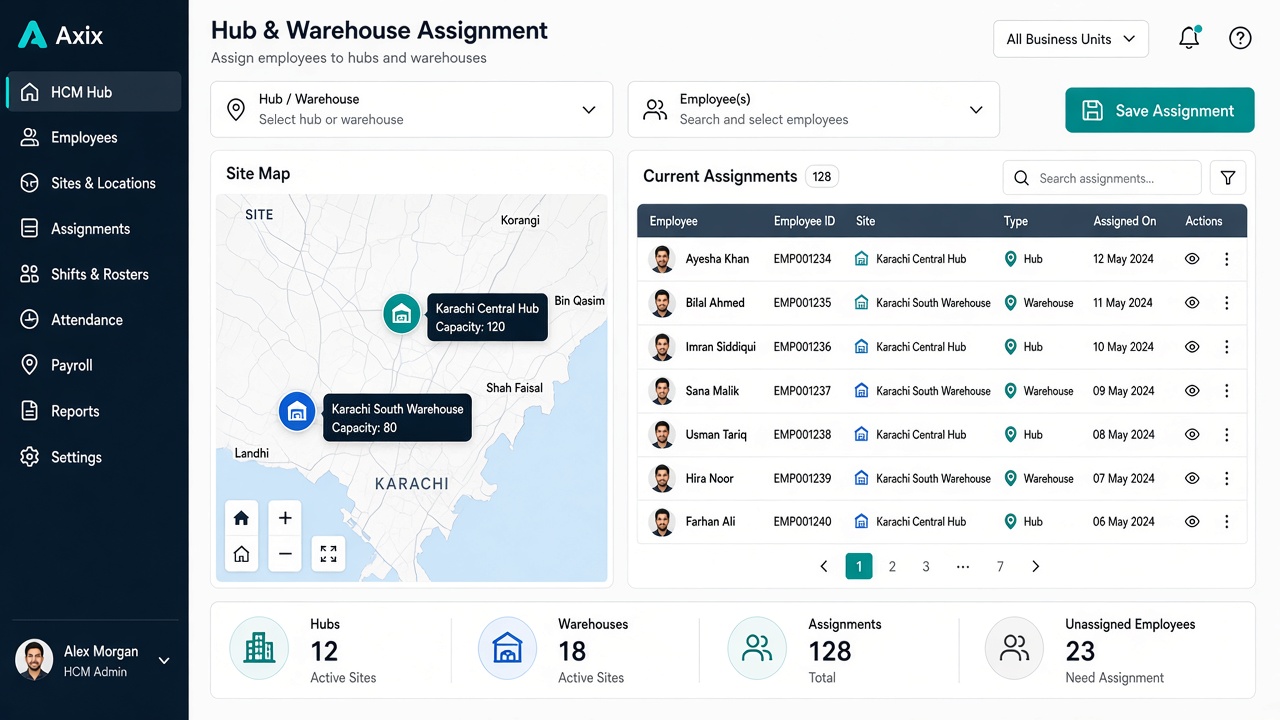The image size is (1280, 720).
Task: Open Employees in the sidebar
Action: coord(93,138)
